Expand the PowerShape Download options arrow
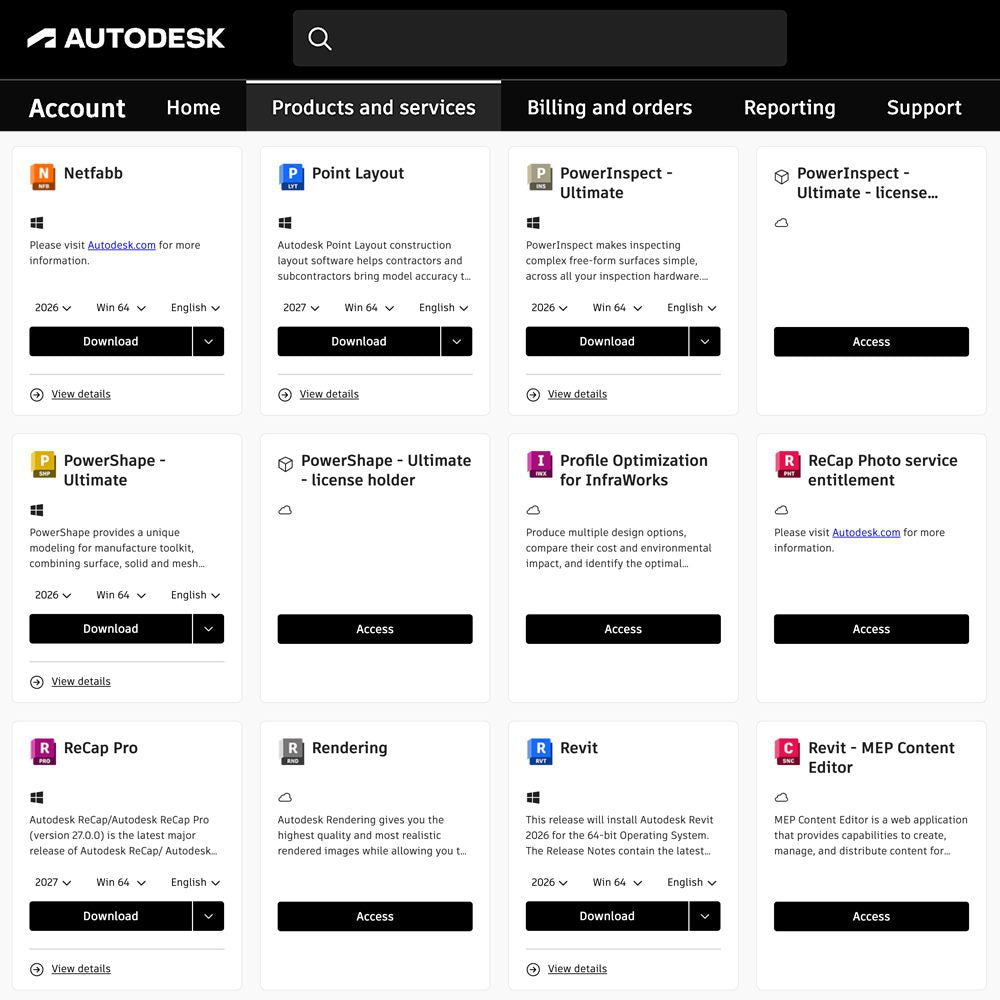 209,629
